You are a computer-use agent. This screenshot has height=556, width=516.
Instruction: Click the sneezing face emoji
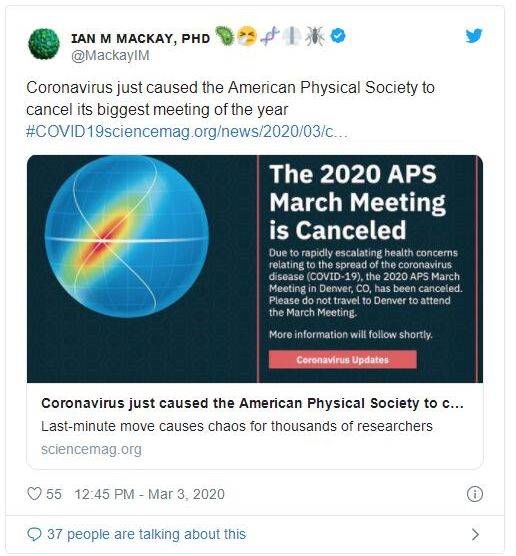pos(247,36)
